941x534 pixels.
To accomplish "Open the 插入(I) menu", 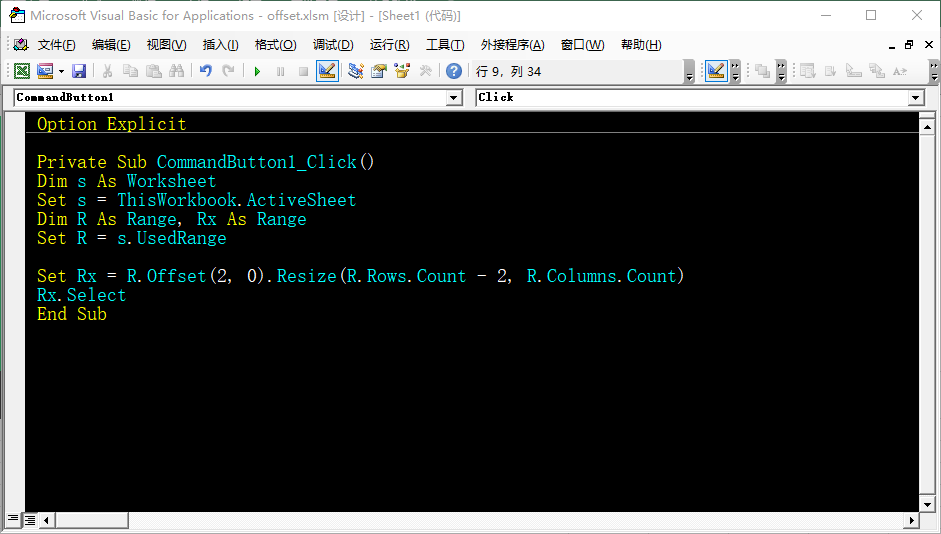I will pyautogui.click(x=220, y=45).
